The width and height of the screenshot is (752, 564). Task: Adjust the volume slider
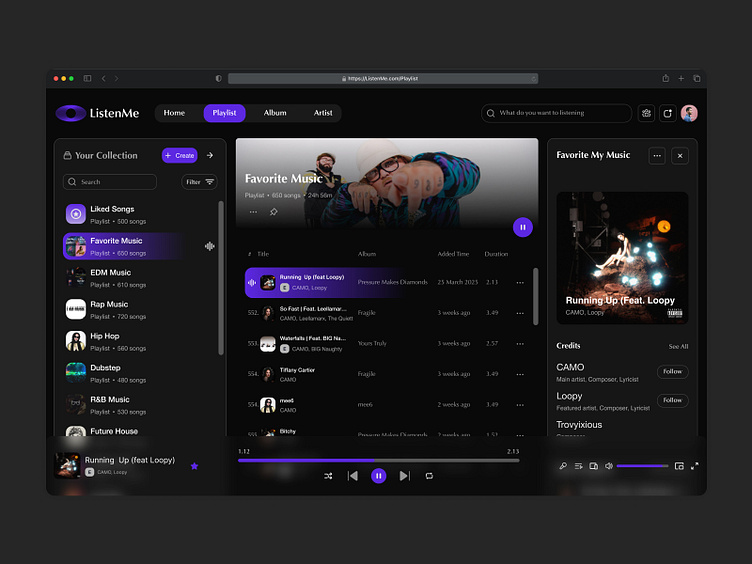tap(642, 466)
